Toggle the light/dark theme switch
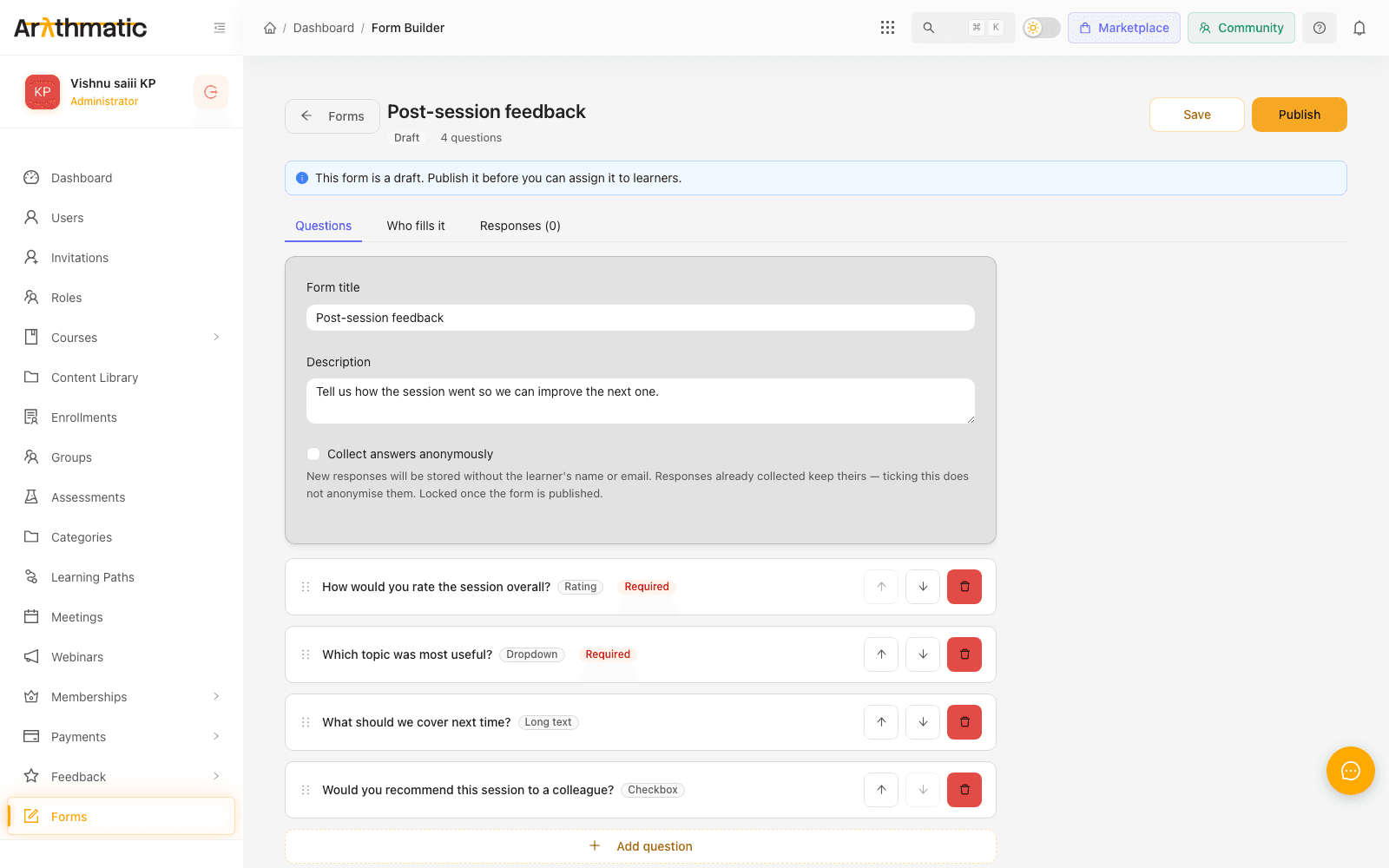The height and width of the screenshot is (868, 1389). (x=1042, y=28)
